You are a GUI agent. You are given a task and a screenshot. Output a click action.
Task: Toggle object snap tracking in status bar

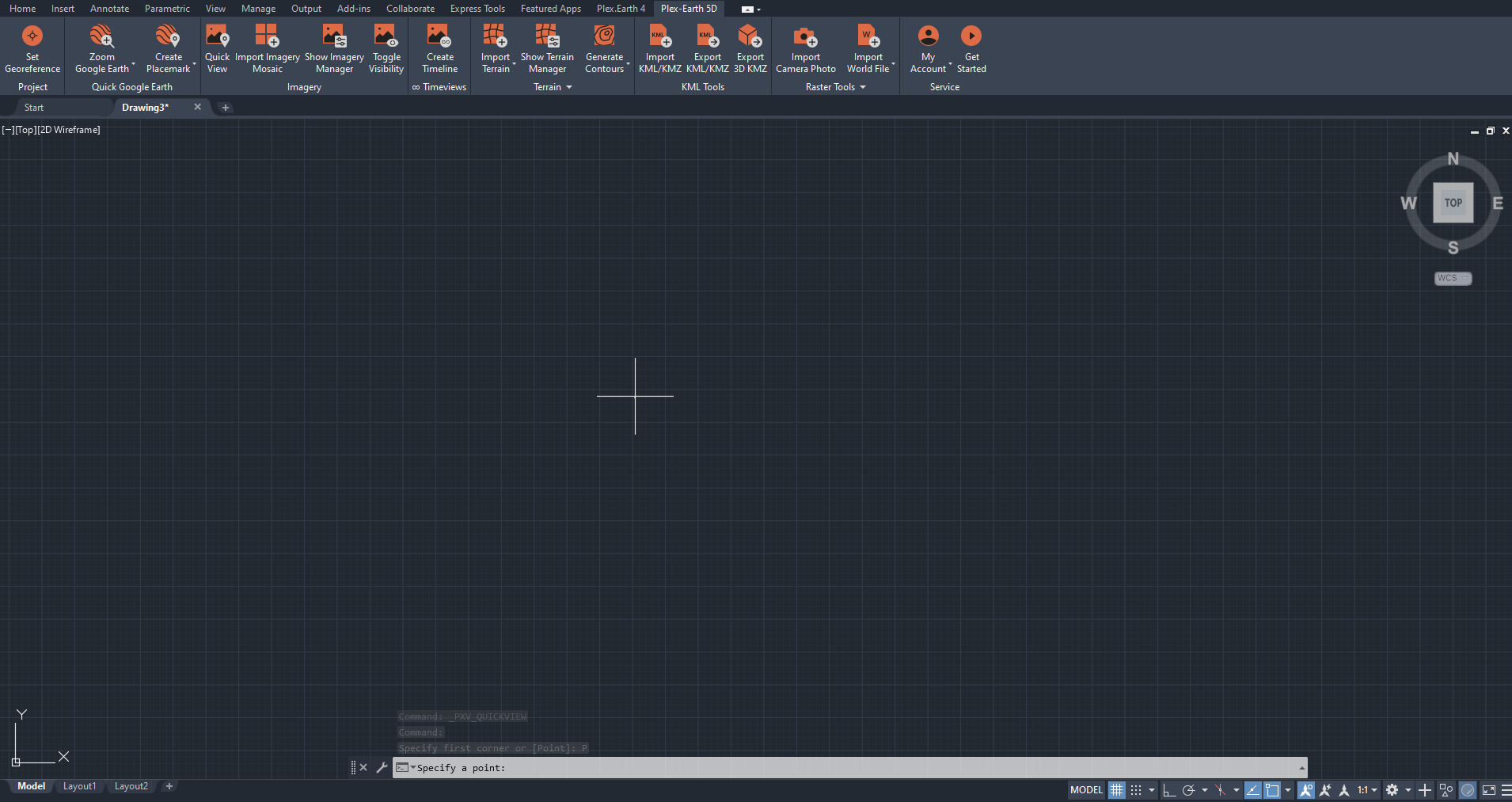[1253, 790]
